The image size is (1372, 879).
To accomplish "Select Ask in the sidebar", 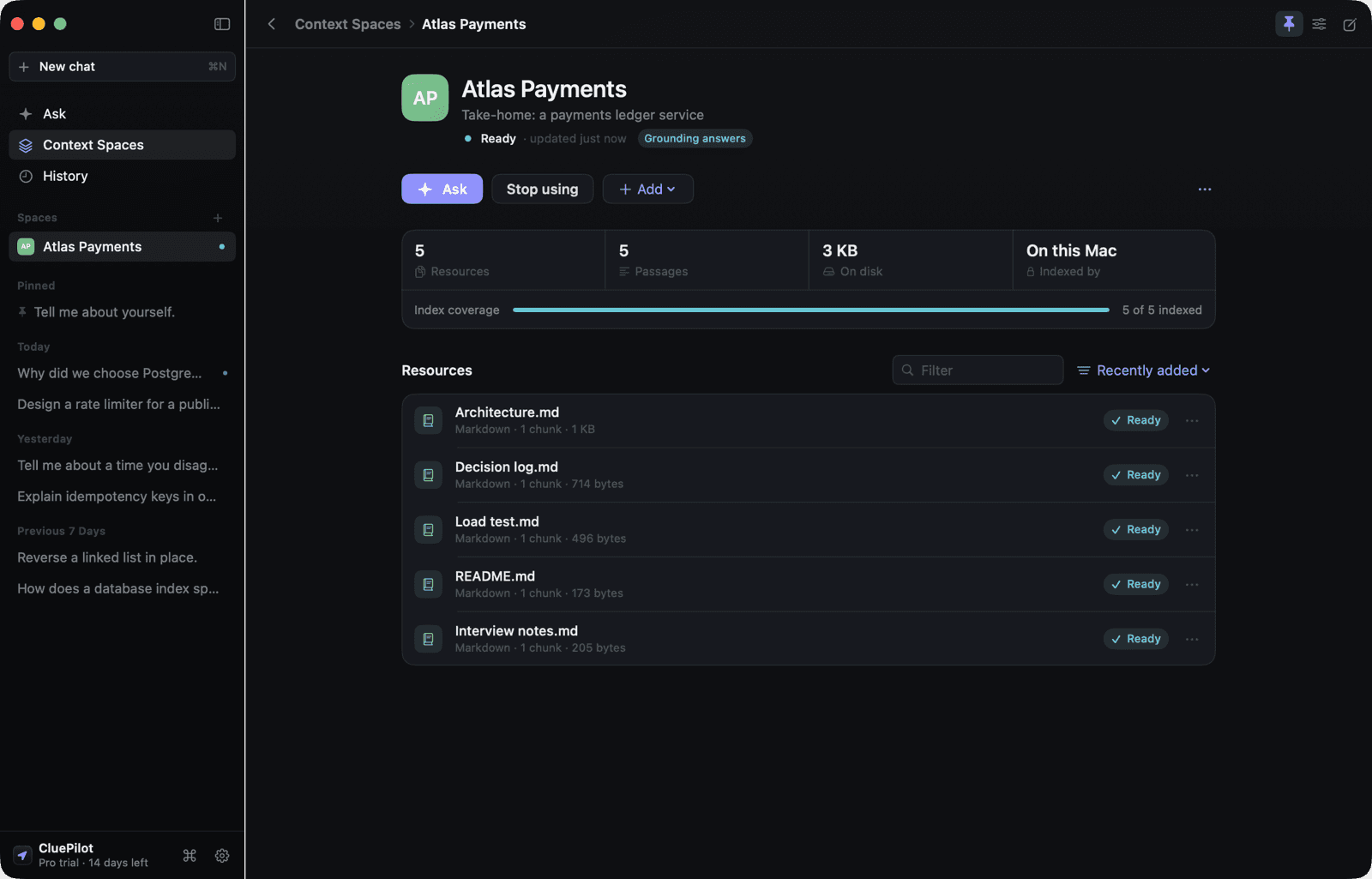I will pyautogui.click(x=122, y=114).
